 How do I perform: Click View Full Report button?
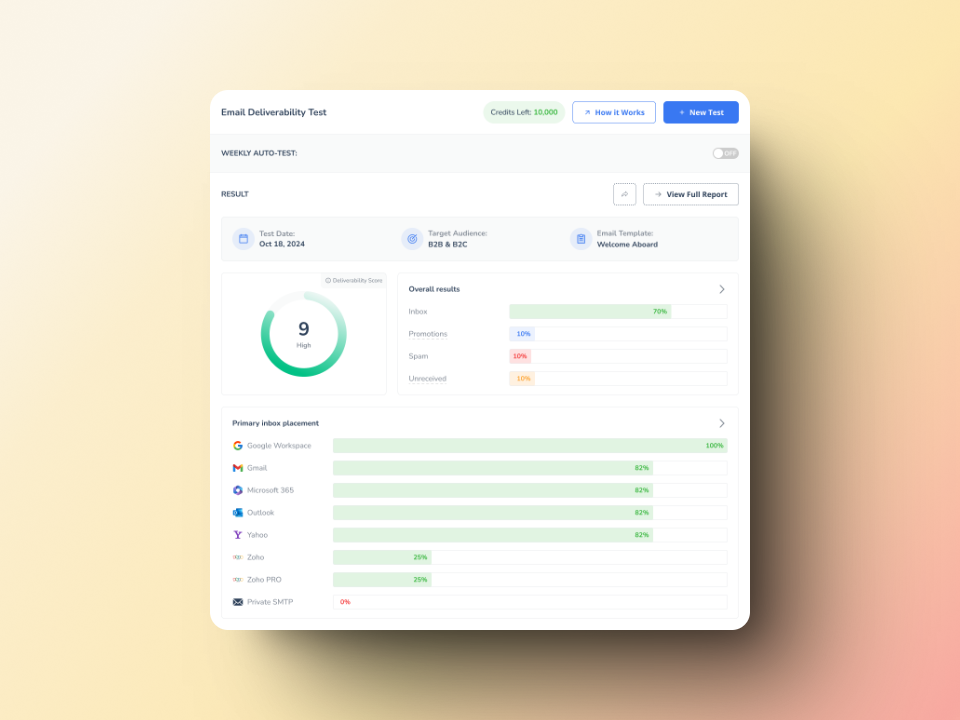point(690,194)
